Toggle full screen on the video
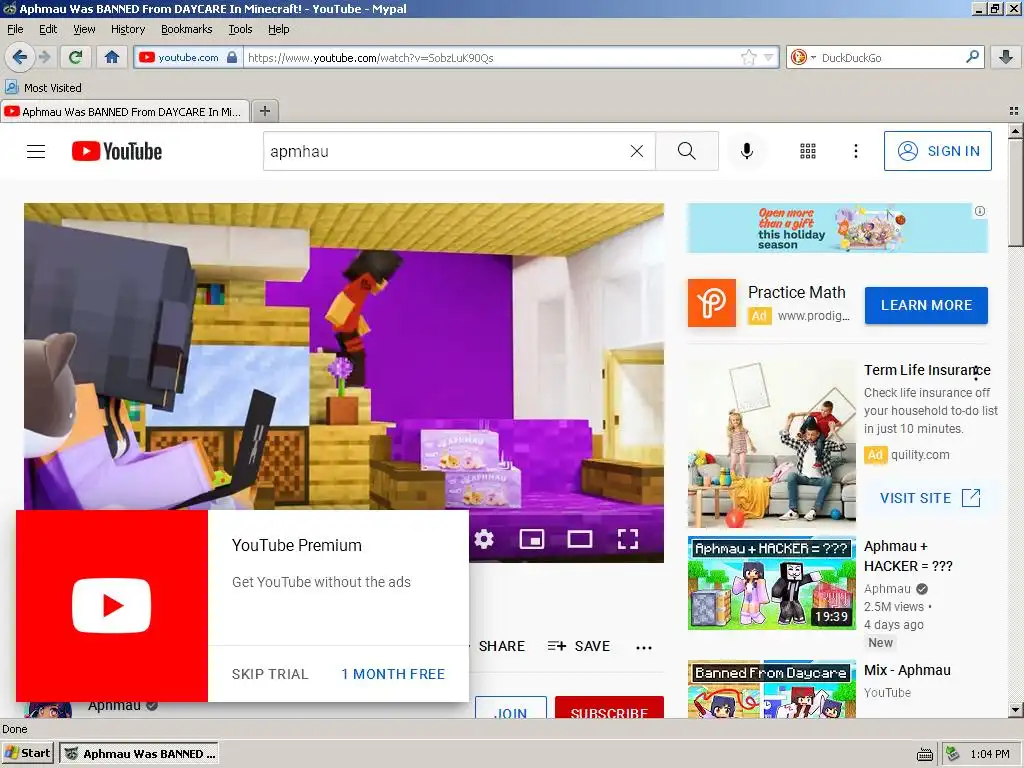The height and width of the screenshot is (768, 1024). pyautogui.click(x=628, y=539)
